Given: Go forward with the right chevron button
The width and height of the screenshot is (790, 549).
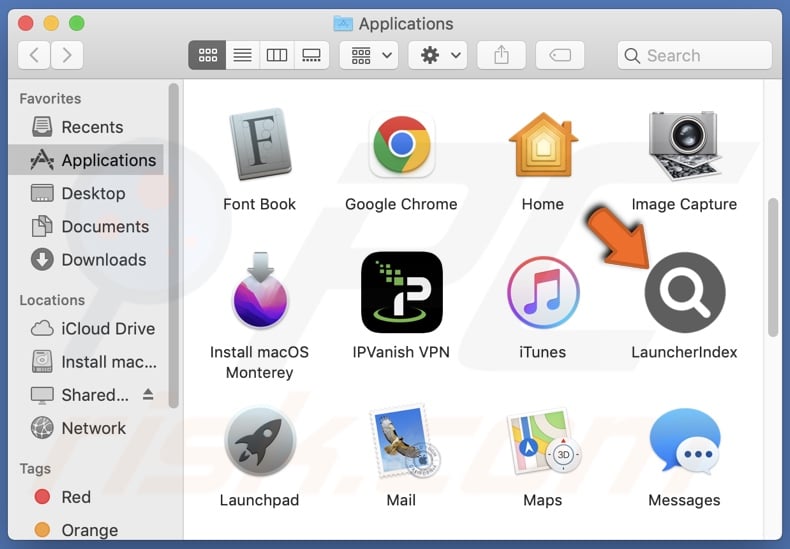Looking at the screenshot, I should click(x=67, y=55).
